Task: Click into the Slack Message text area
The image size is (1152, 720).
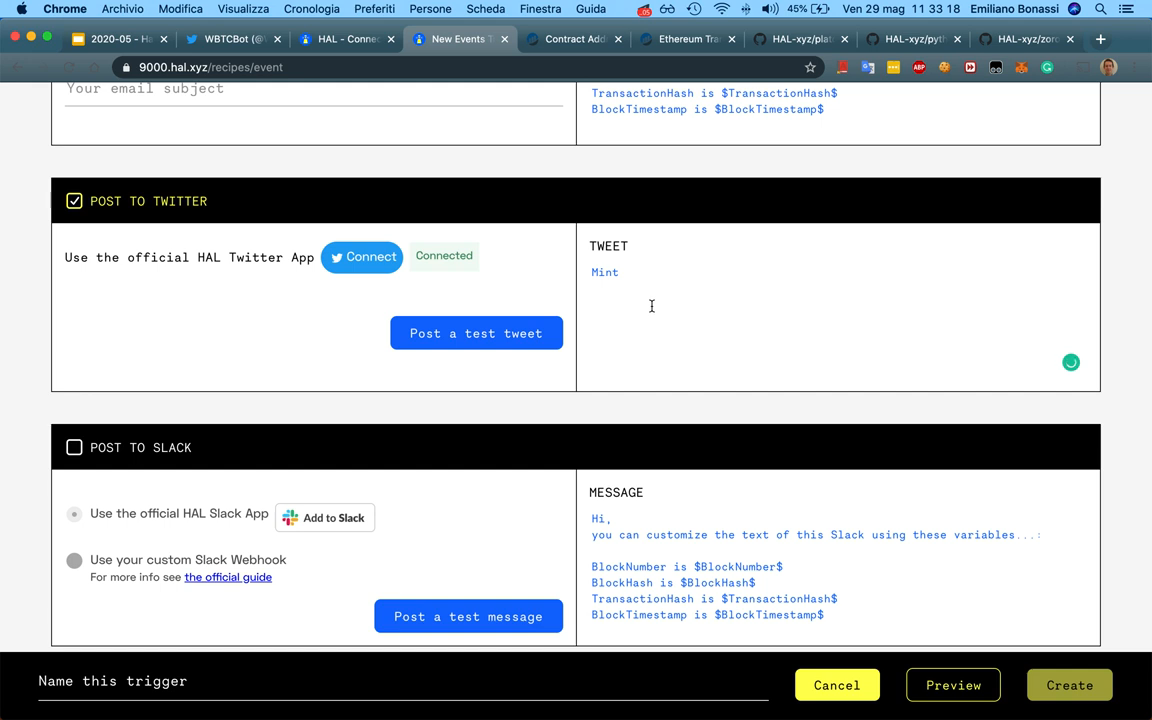Action: 838,567
